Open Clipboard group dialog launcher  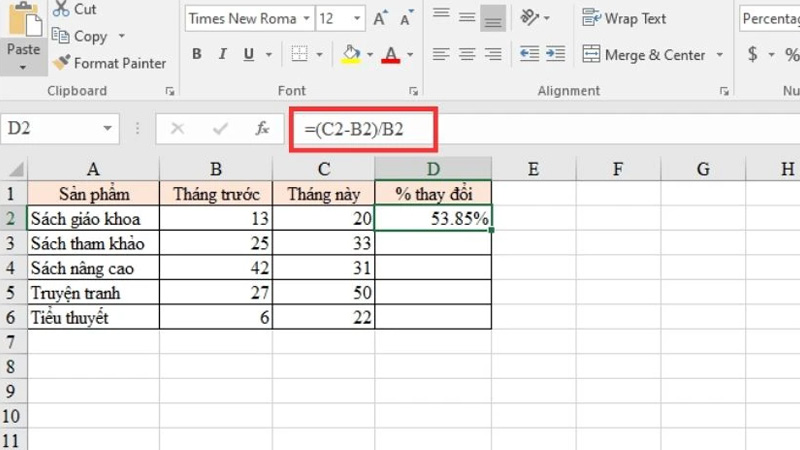pos(170,91)
